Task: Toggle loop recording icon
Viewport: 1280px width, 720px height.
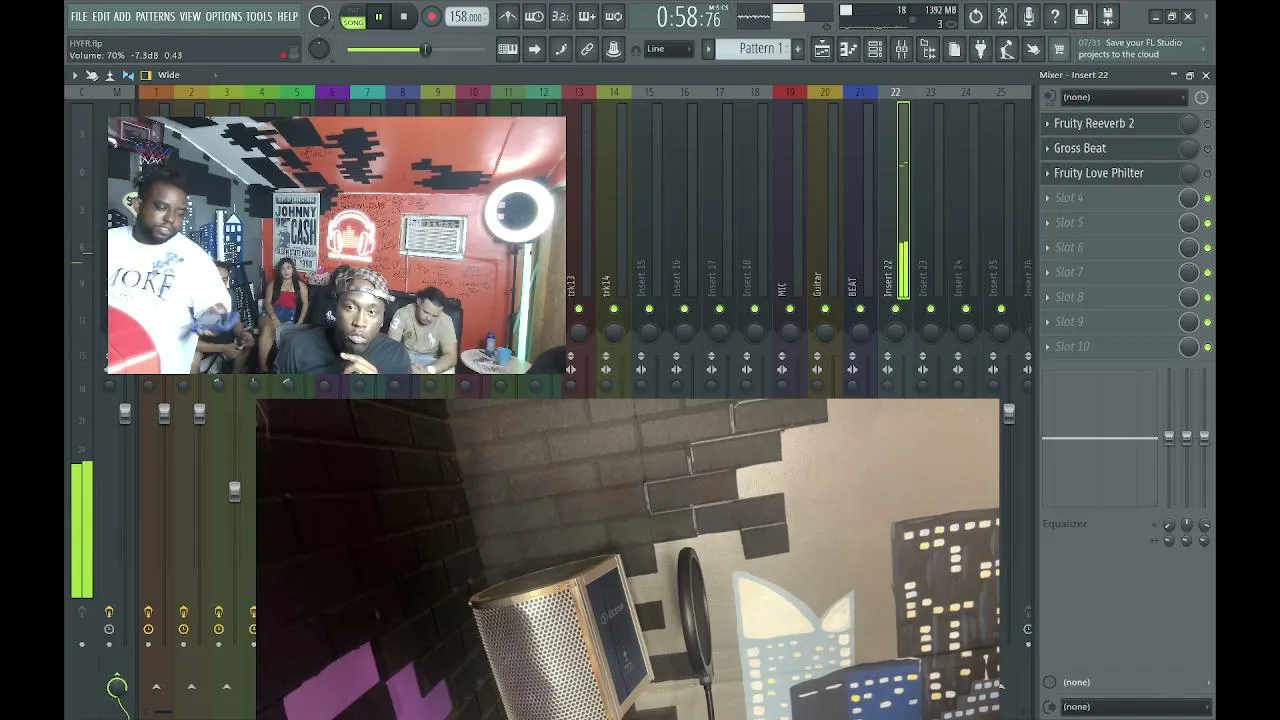Action: 613,16
